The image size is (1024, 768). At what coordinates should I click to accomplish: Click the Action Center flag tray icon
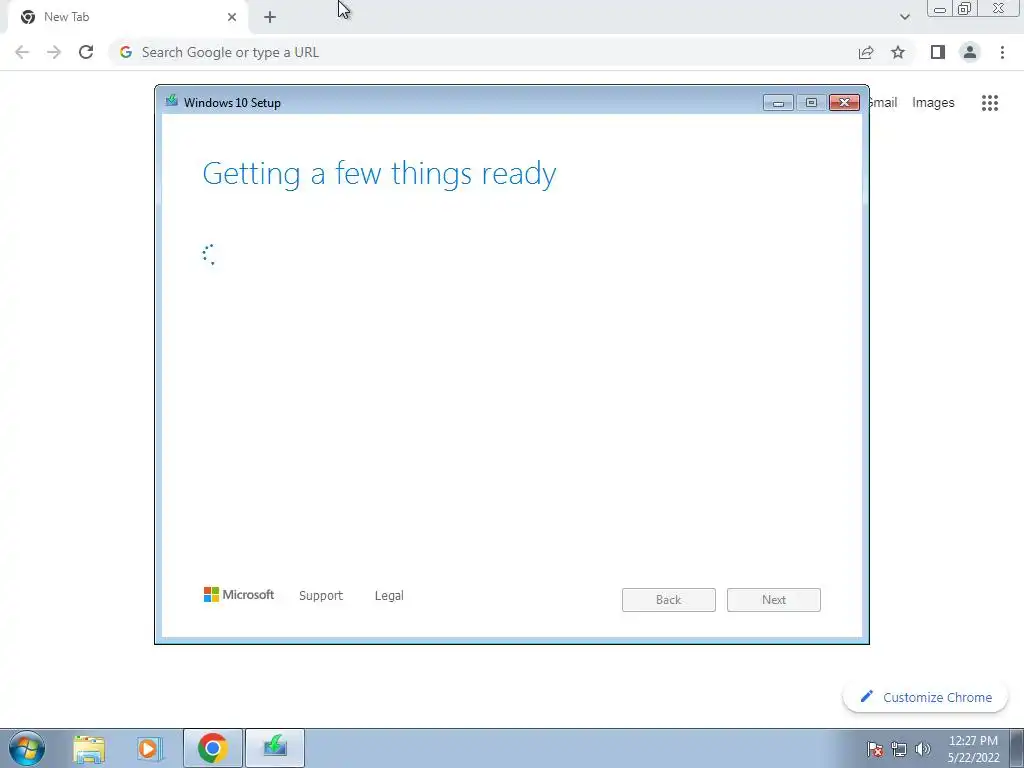tap(874, 749)
